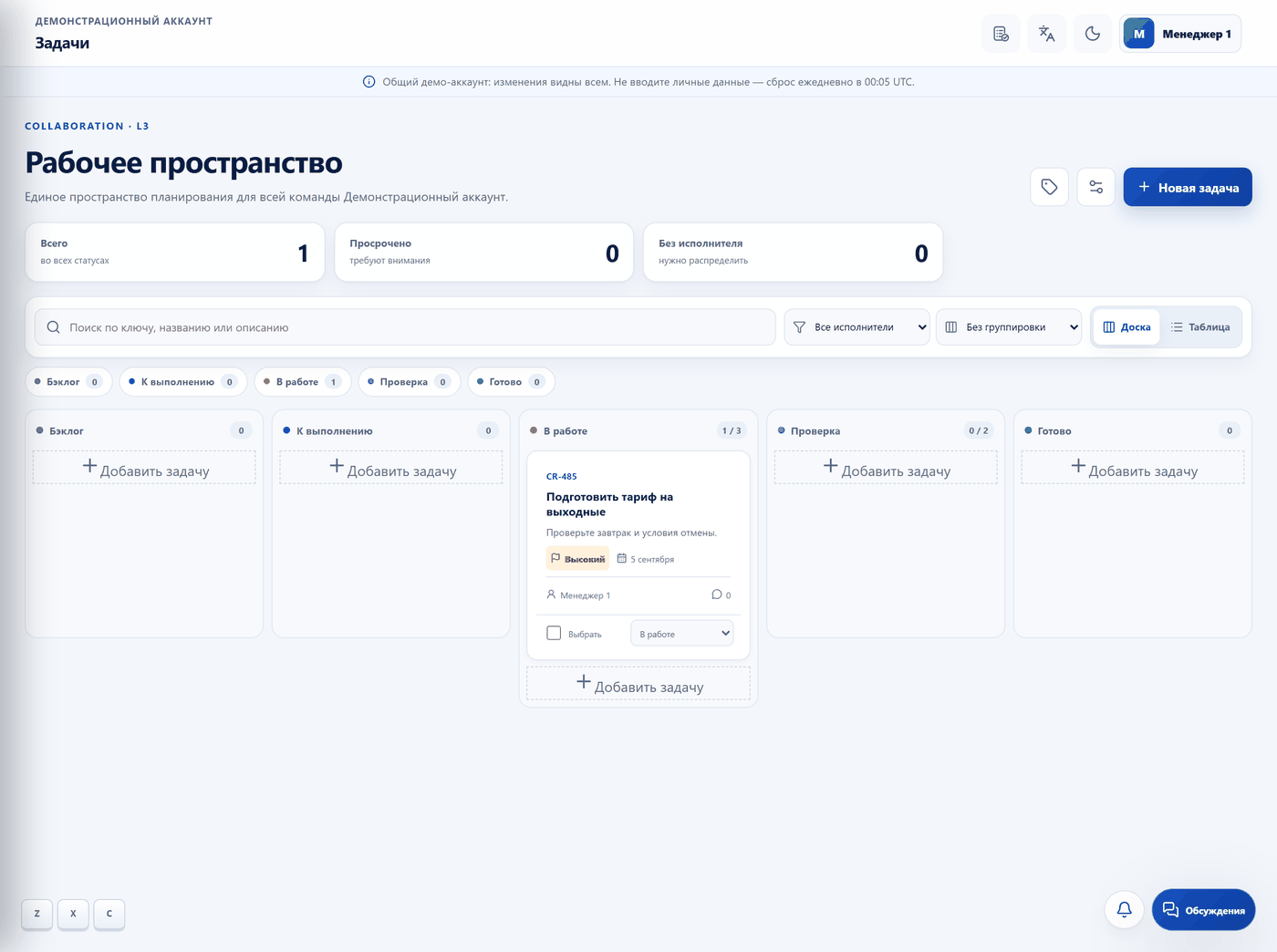The width and height of the screenshot is (1277, 952).
Task: Click the Всего total tasks stat card
Action: point(175,253)
